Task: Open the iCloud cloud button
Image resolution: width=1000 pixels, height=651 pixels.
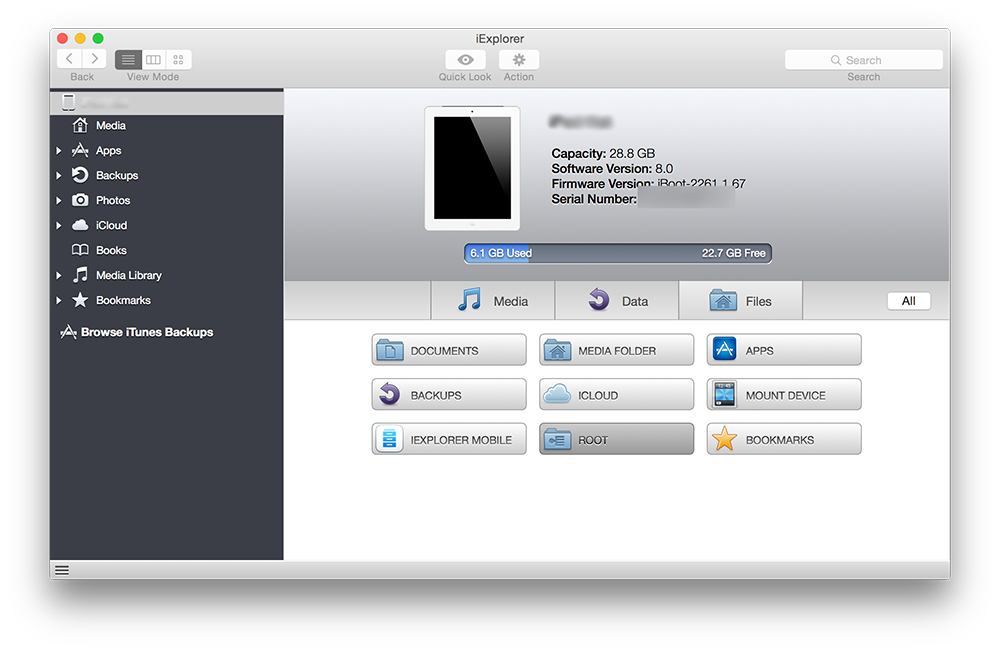Action: (616, 395)
